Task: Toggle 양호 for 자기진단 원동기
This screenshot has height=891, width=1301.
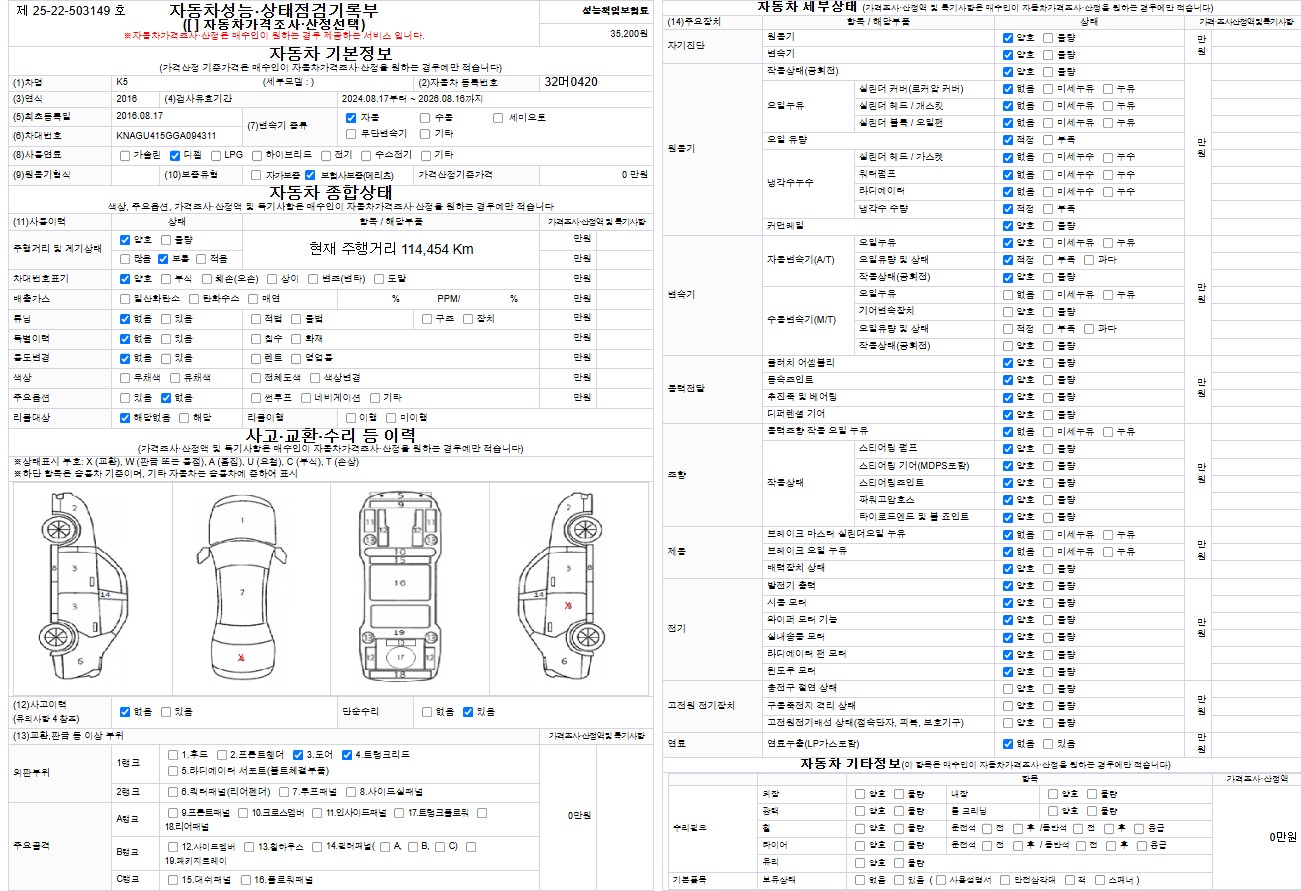Action: click(1008, 37)
